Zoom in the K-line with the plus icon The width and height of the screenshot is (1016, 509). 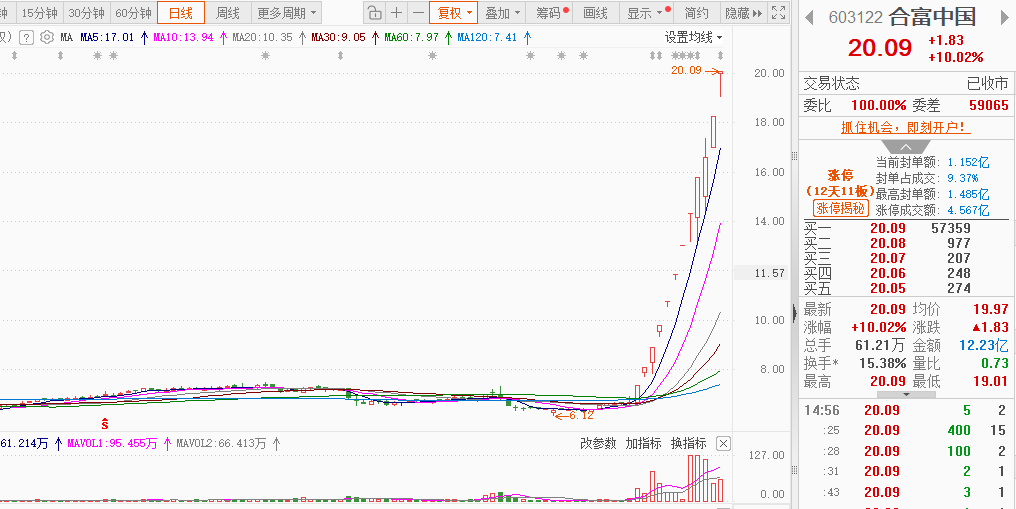(397, 12)
